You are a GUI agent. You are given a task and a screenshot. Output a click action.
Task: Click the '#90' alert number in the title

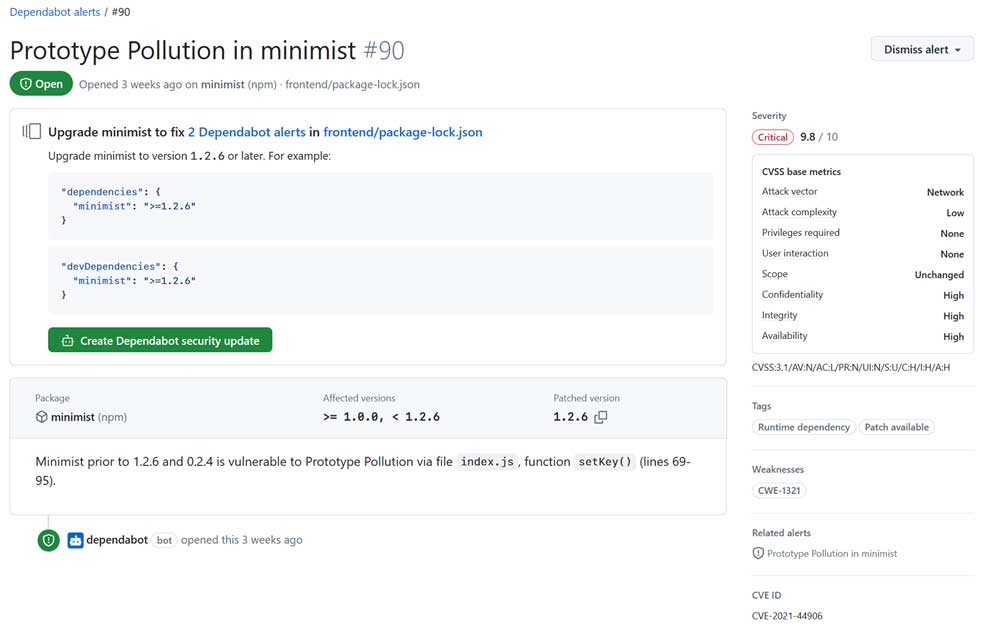pos(384,50)
